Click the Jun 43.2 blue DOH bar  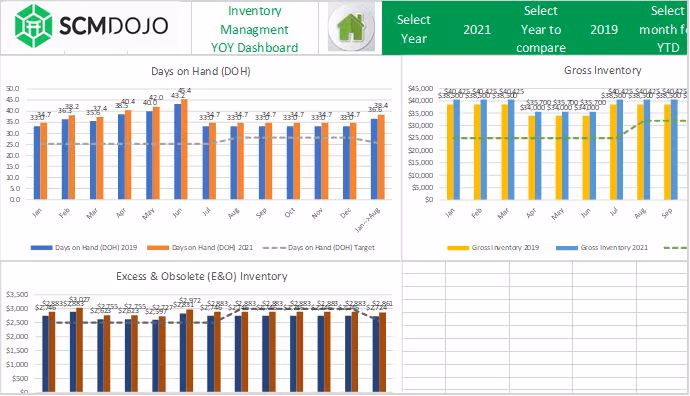178,151
